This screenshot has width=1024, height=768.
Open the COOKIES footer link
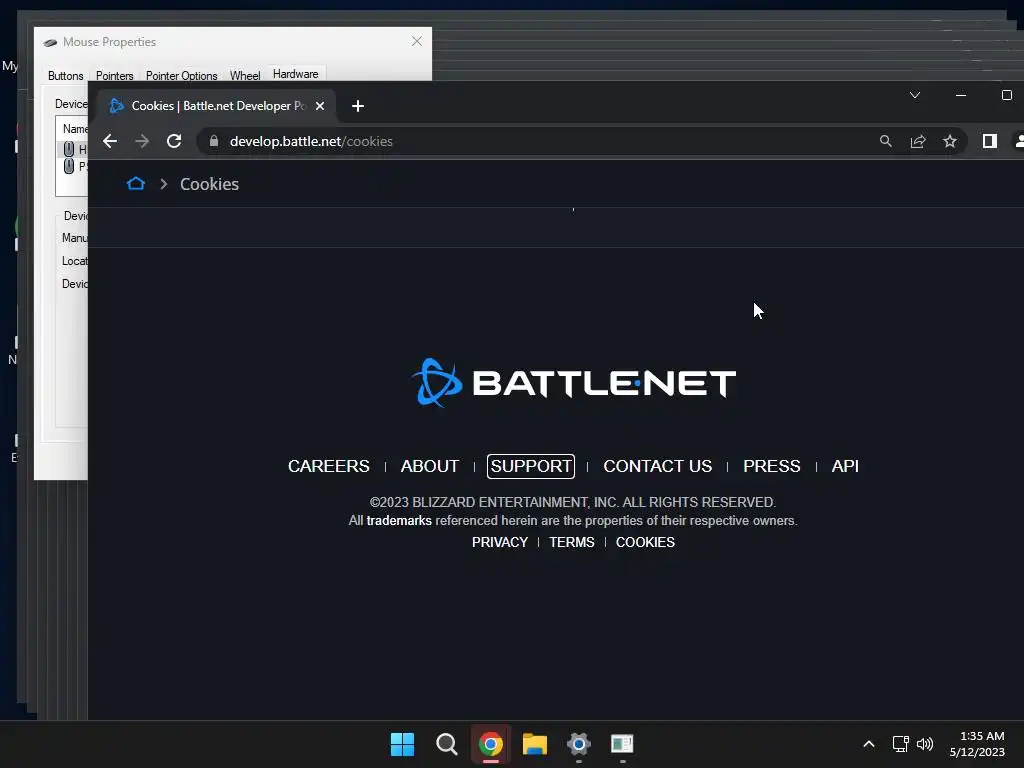645,542
